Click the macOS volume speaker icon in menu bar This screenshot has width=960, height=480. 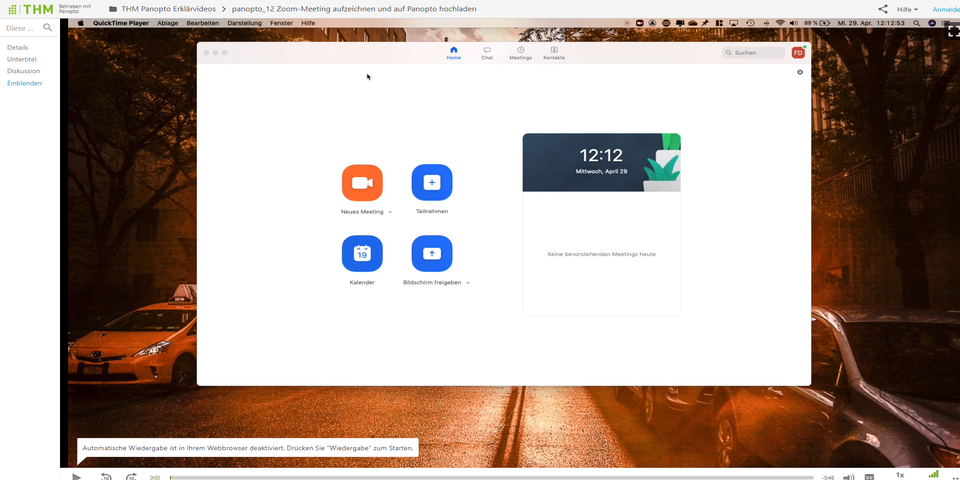click(793, 23)
